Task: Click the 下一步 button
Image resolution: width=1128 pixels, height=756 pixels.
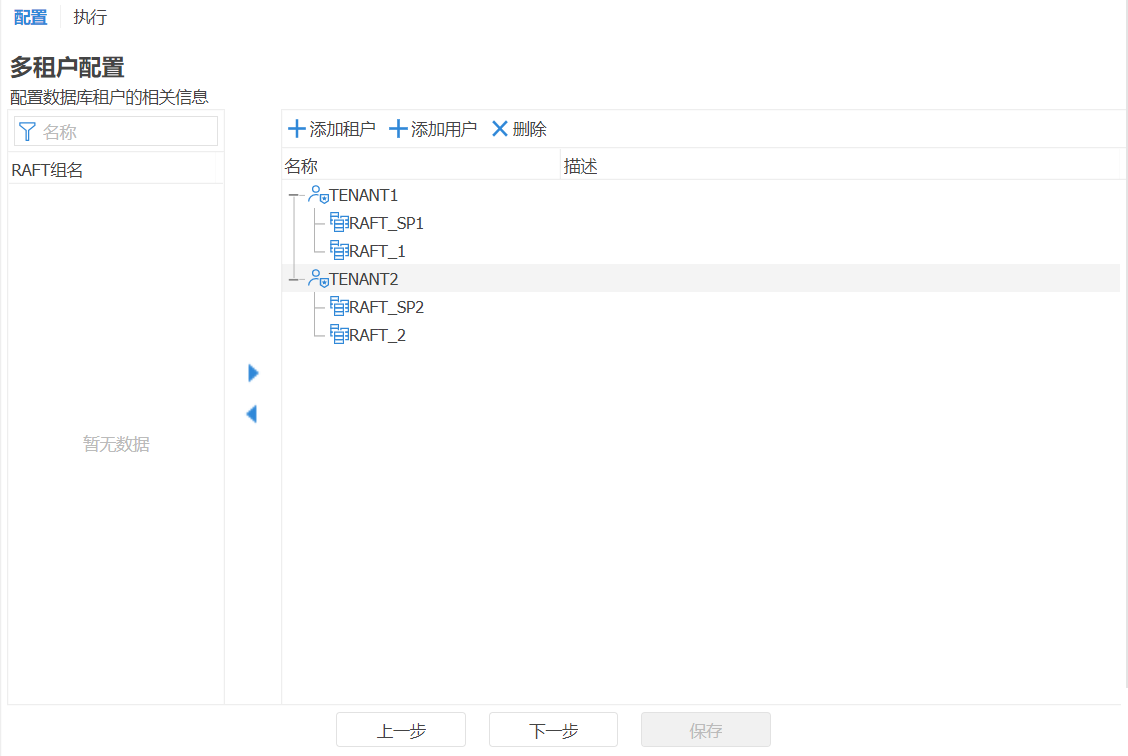Action: [553, 730]
